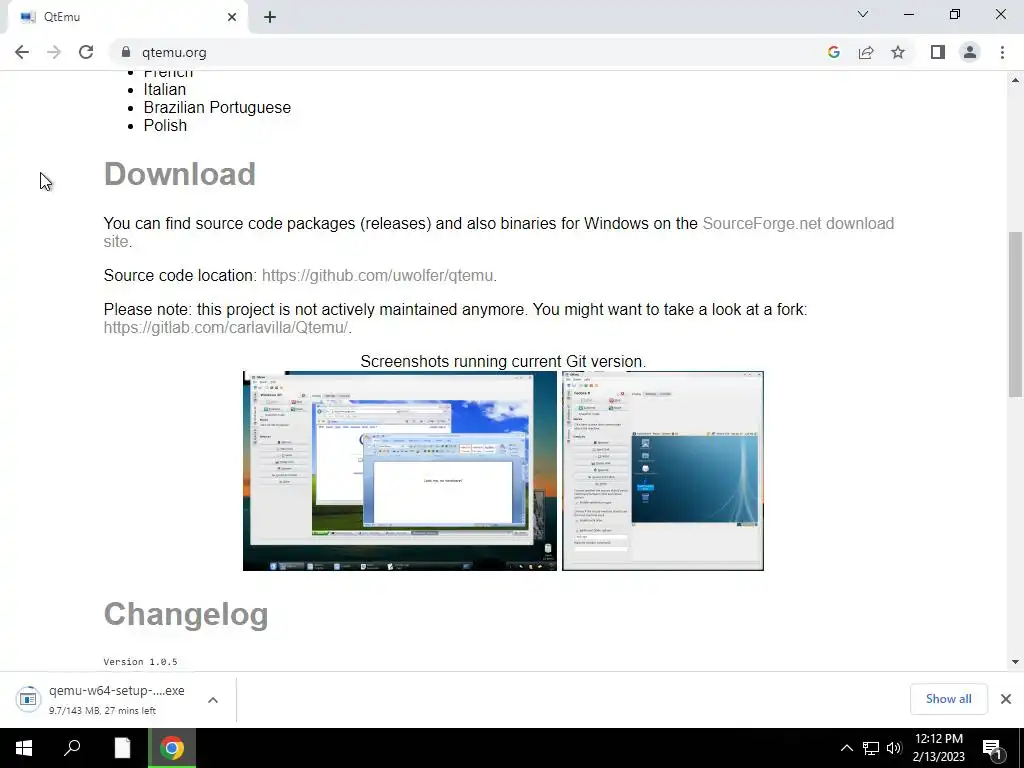Open the left Windows XP screenshot thumbnail
Viewport: 1024px width, 768px height.
pyautogui.click(x=400, y=471)
